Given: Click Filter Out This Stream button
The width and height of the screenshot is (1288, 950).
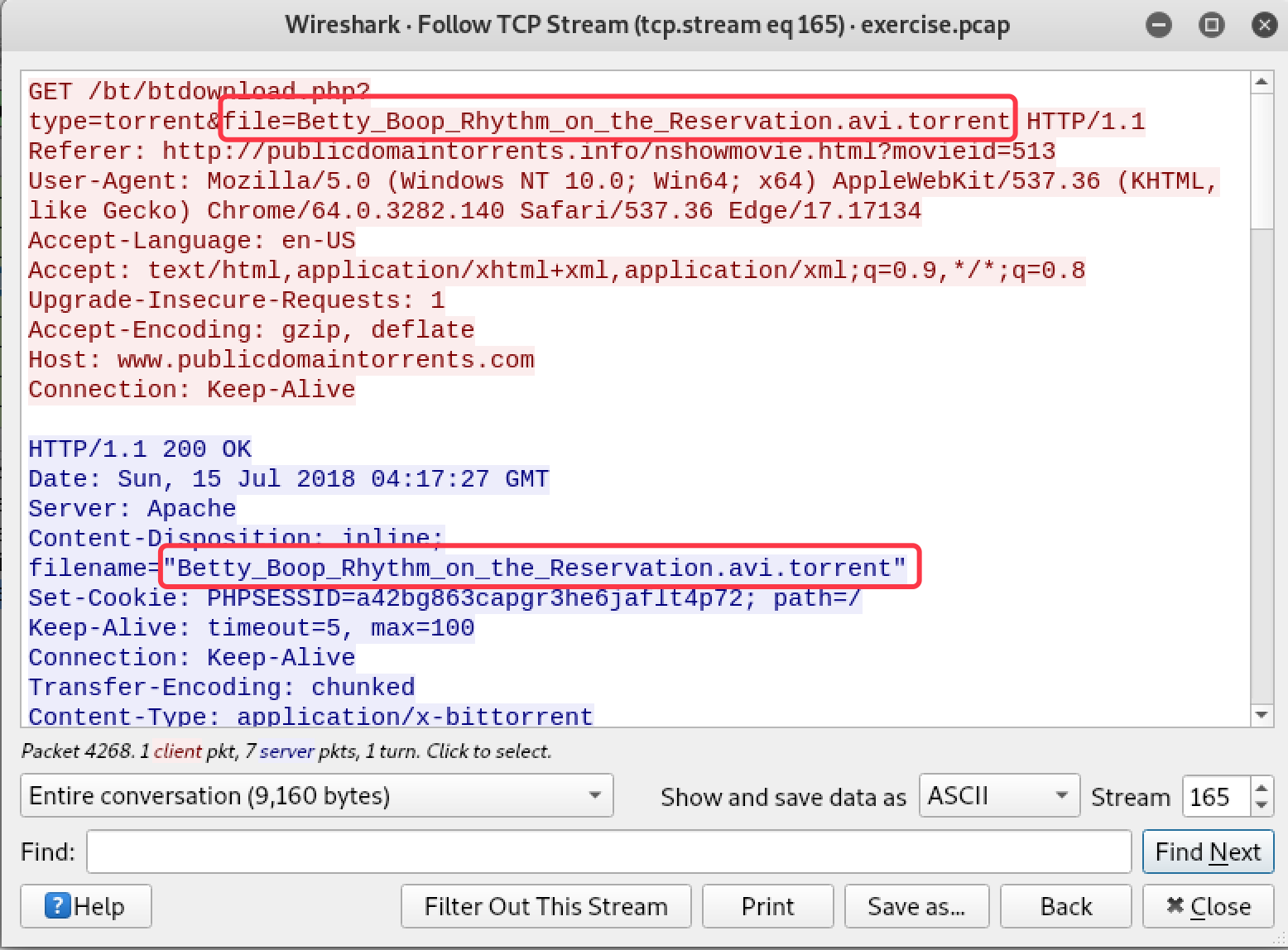Looking at the screenshot, I should pyautogui.click(x=545, y=906).
